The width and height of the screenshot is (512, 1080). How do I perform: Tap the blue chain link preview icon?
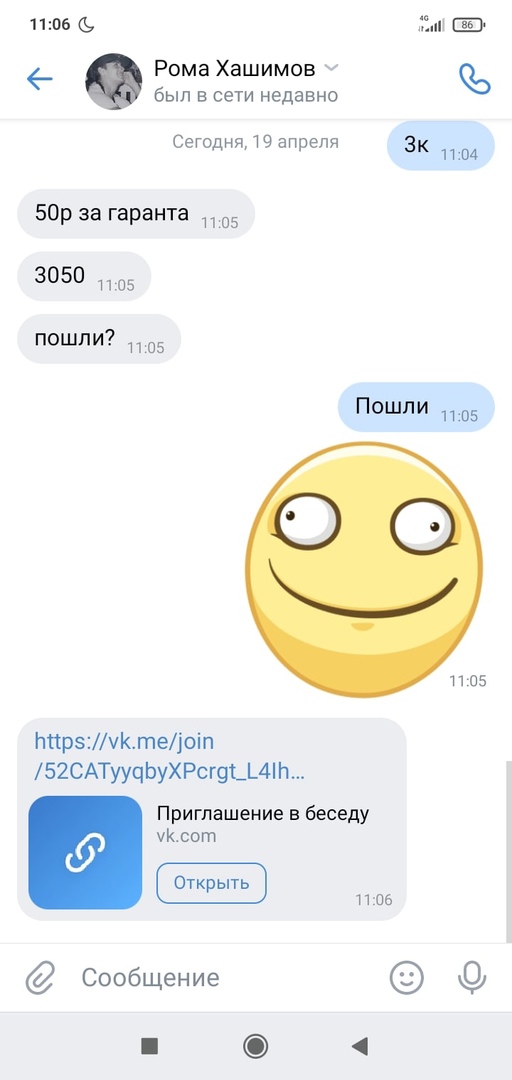[x=85, y=853]
